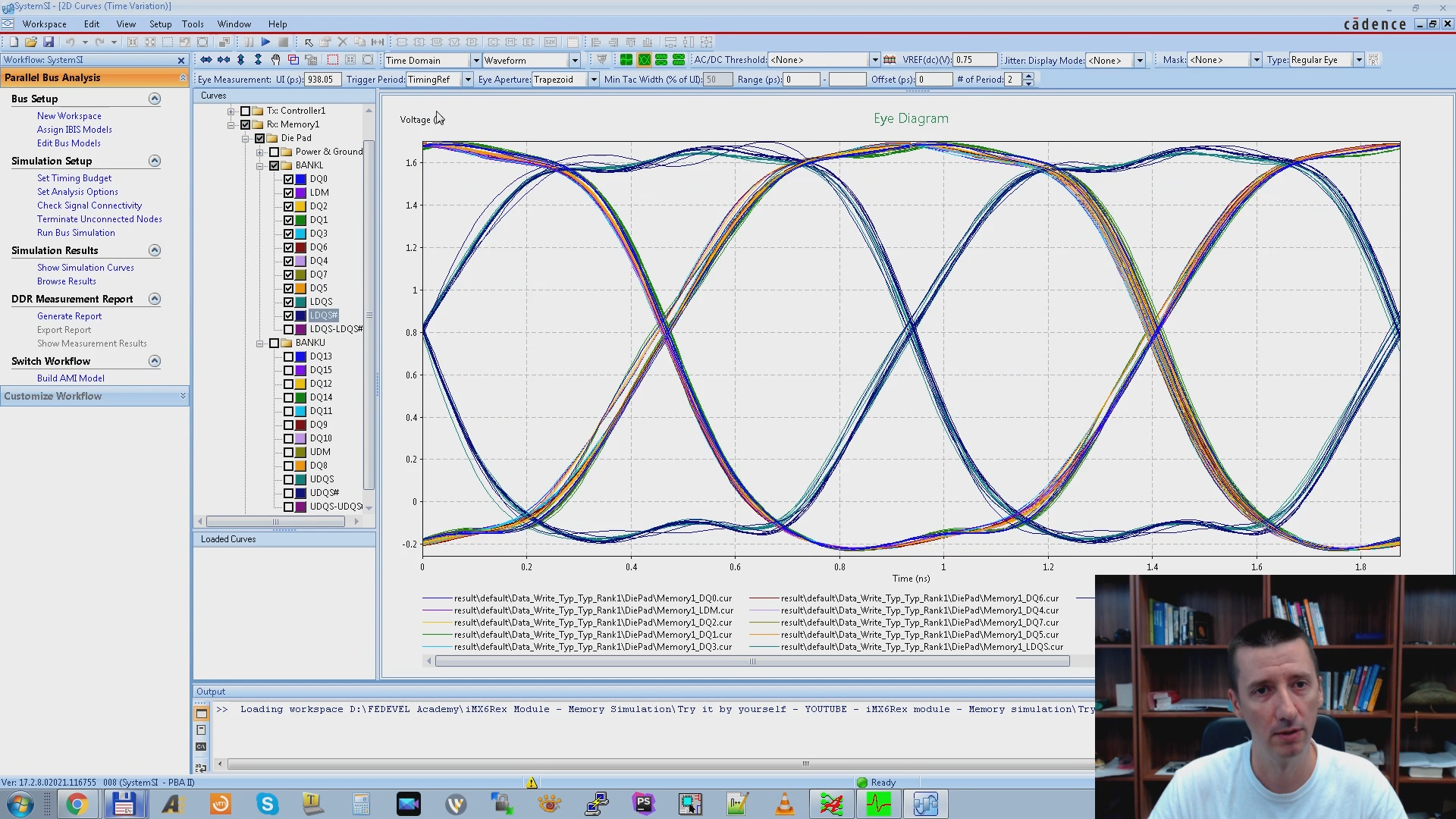Viewport: 1456px width, 819px height.
Task: Click the Save workspace floppy icon
Action: point(49,42)
